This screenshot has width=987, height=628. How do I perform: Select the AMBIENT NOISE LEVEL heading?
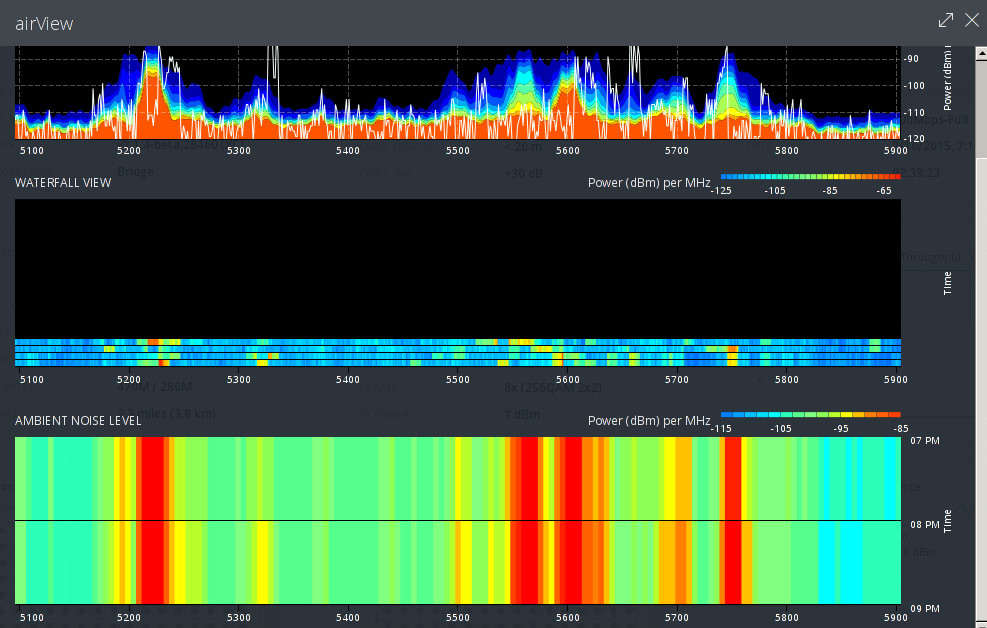78,421
